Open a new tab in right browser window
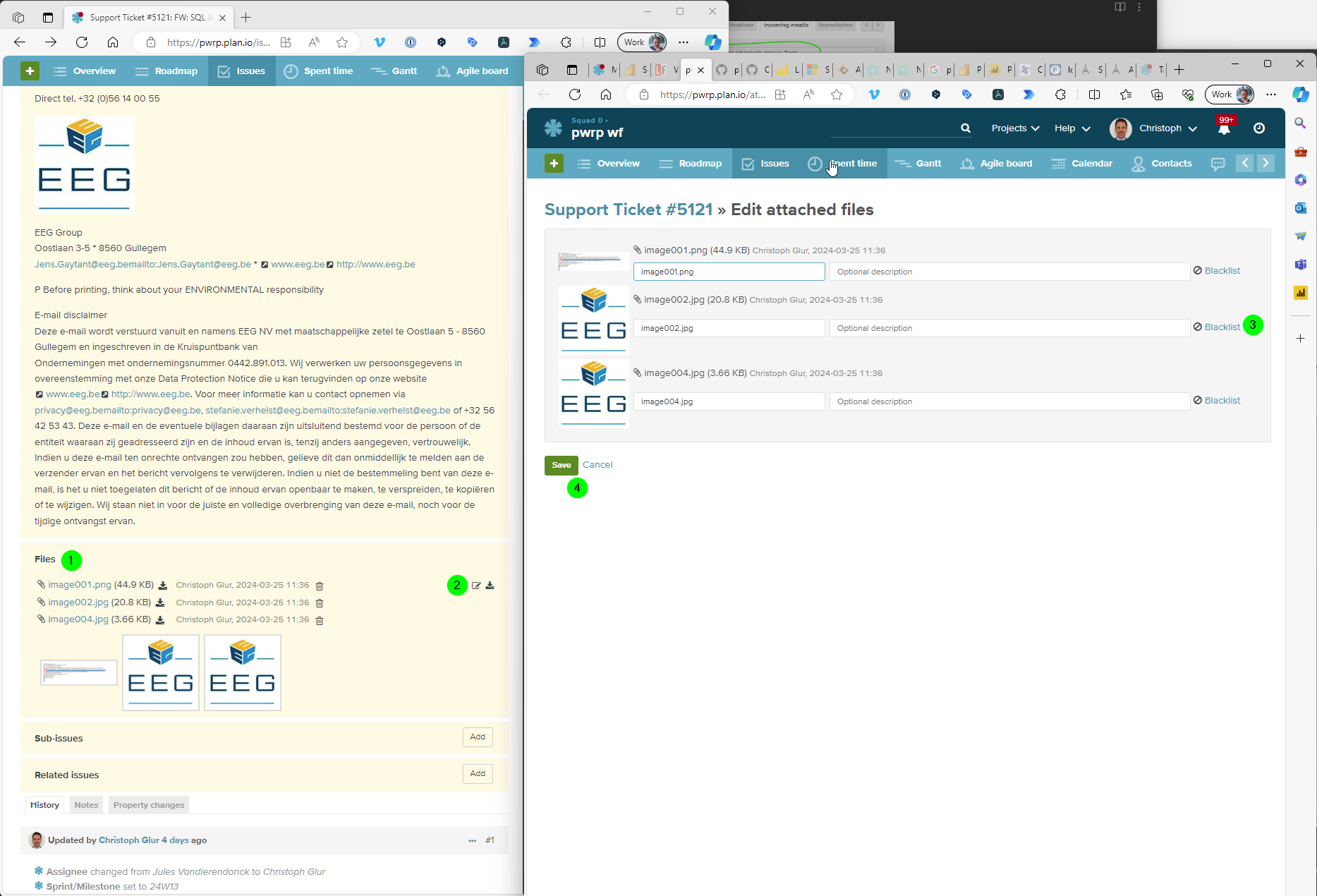Screen dimensions: 1317x896 click(1179, 69)
